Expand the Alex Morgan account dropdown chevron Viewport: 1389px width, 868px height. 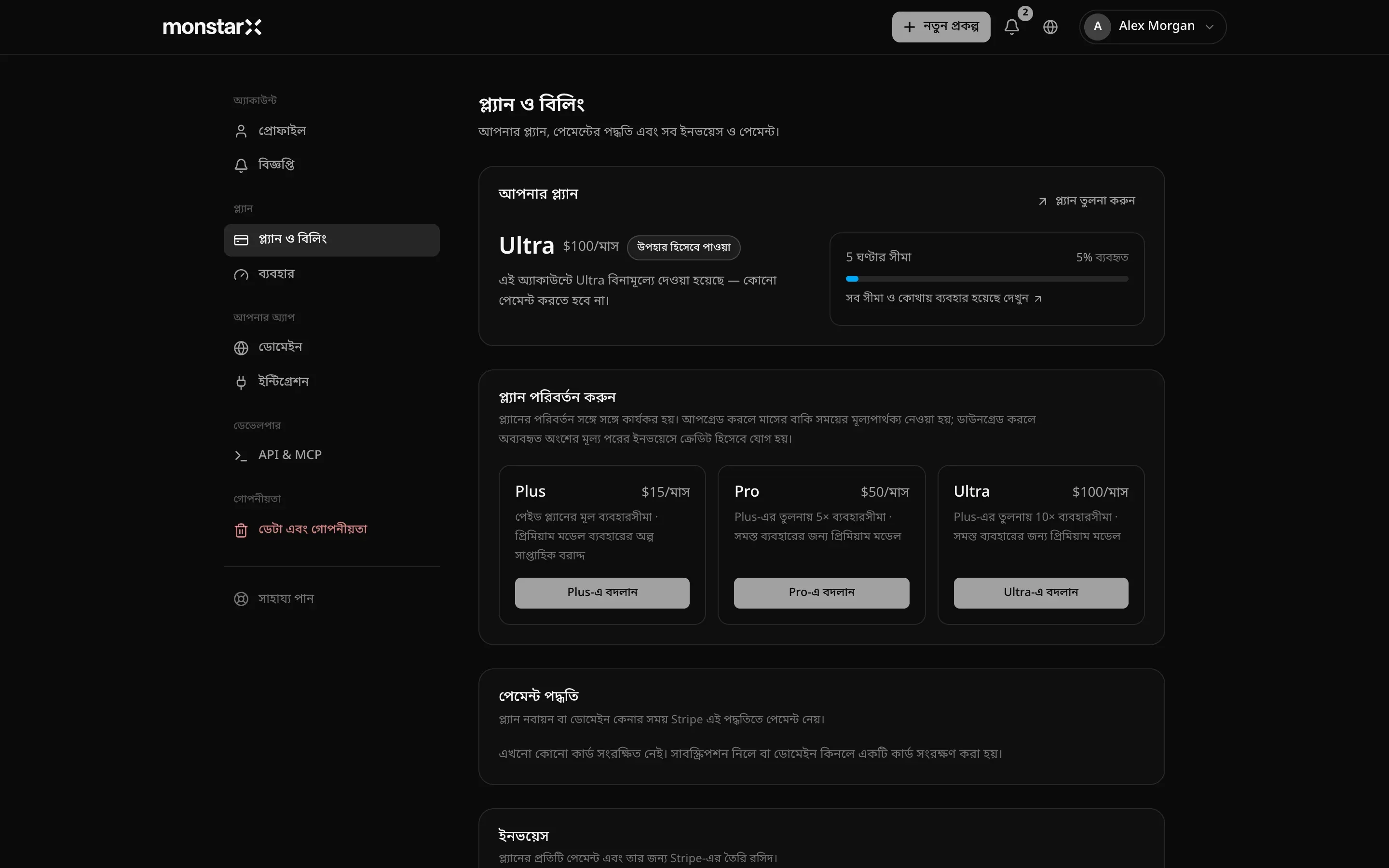(x=1210, y=27)
